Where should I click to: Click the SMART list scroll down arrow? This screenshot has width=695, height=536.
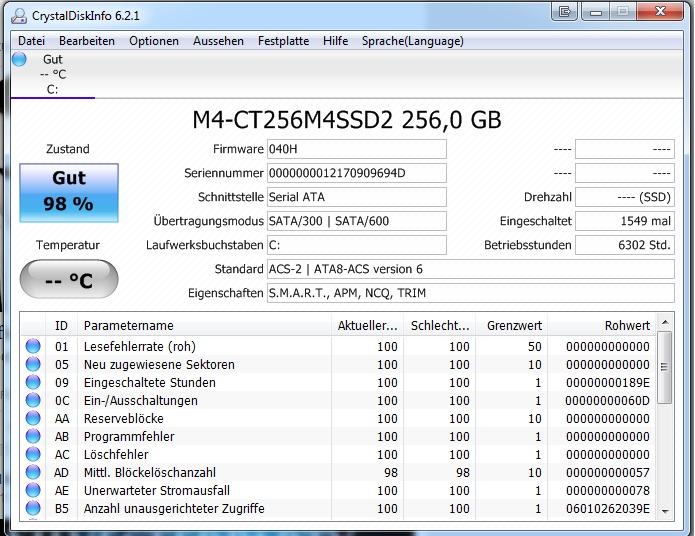[x=665, y=511]
